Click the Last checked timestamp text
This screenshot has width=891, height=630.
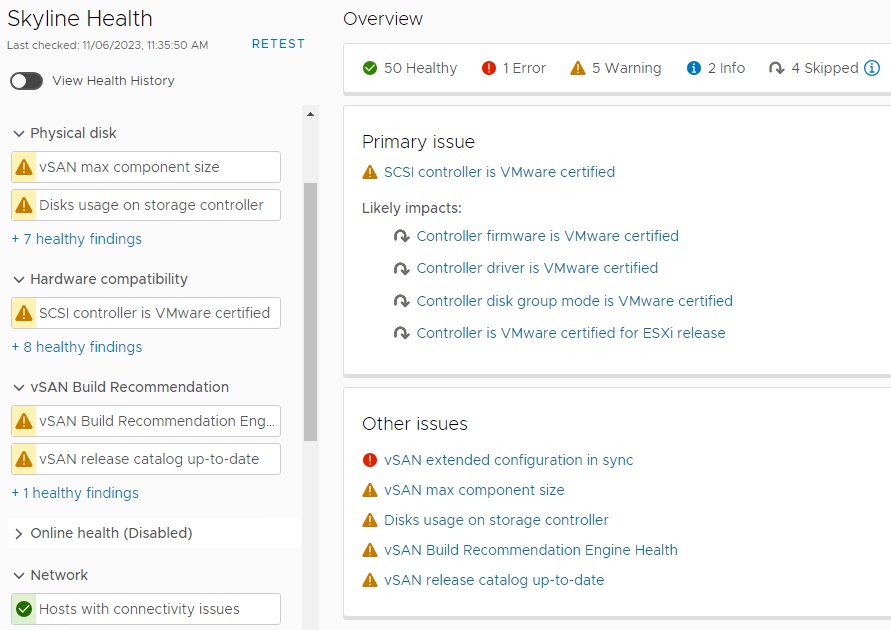tap(107, 45)
